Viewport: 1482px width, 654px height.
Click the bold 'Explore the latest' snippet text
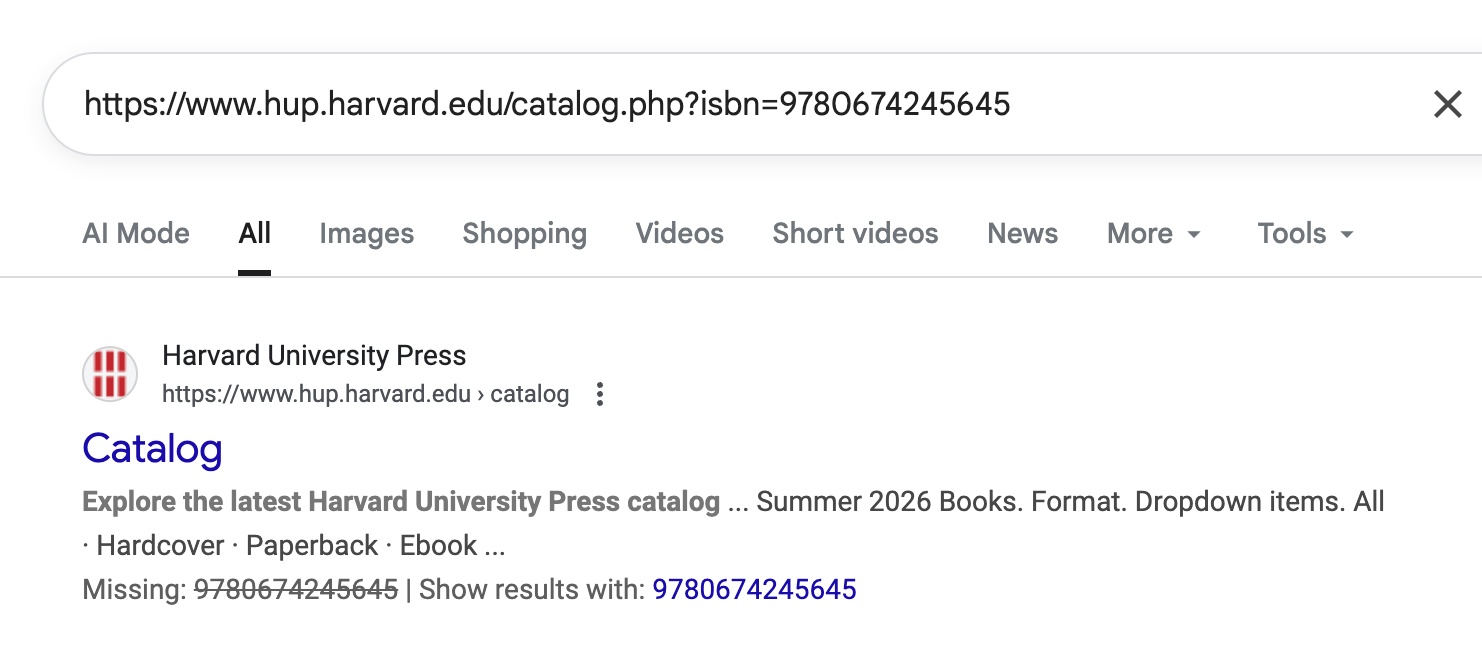pos(400,502)
